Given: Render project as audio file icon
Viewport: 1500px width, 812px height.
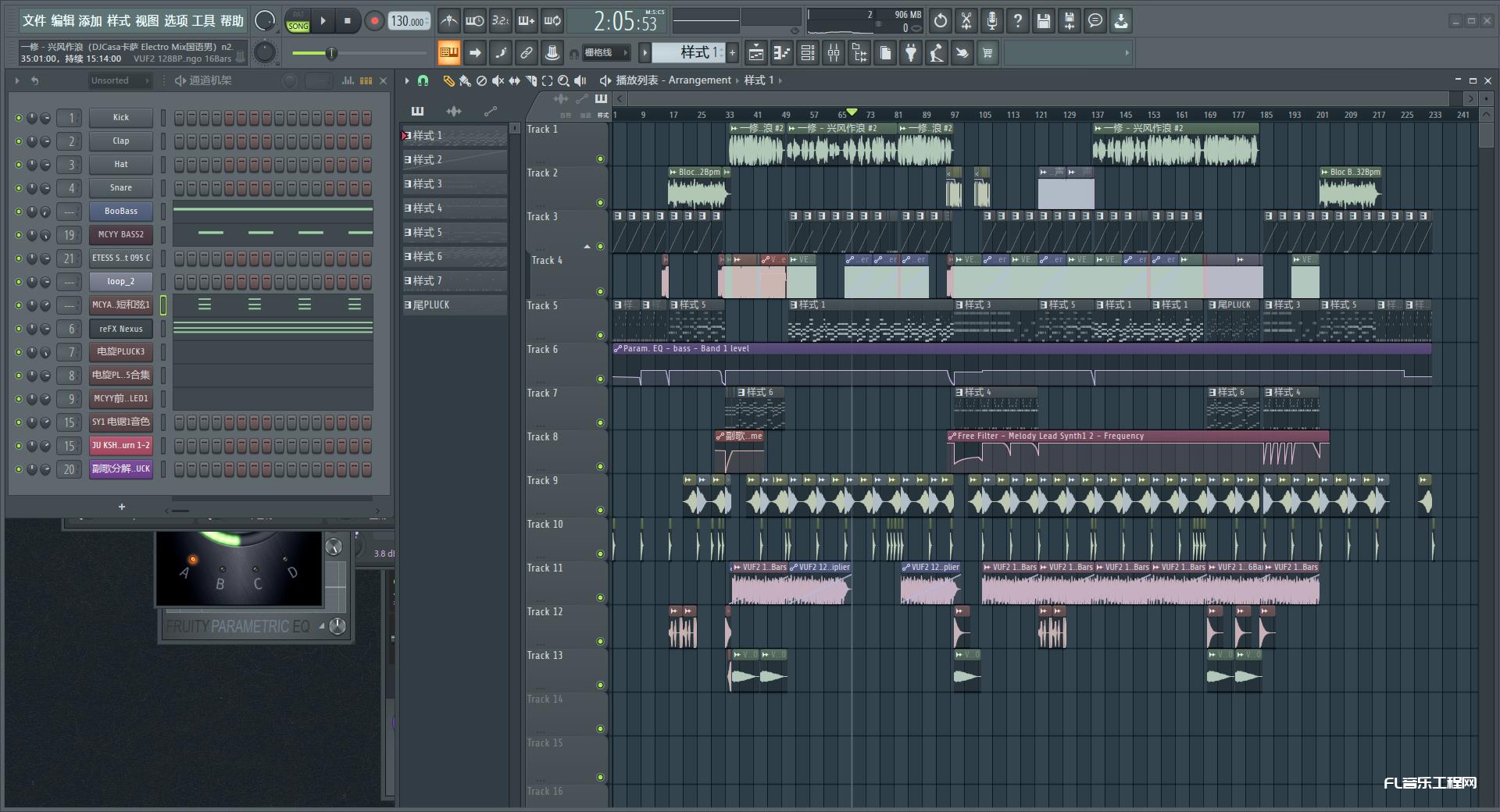Looking at the screenshot, I should click(x=1070, y=21).
